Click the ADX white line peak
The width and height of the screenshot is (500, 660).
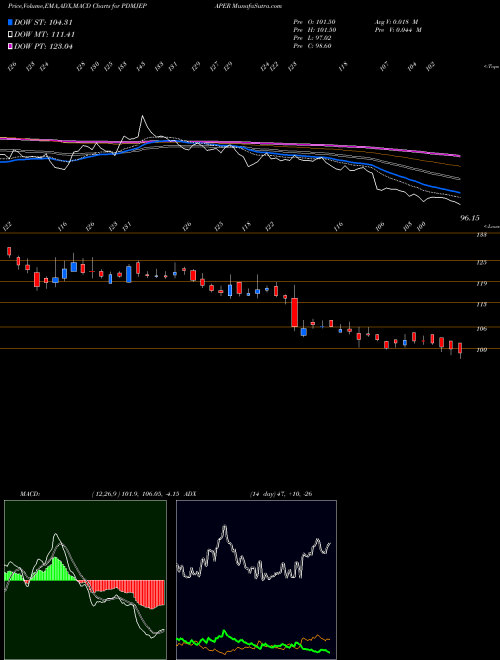pos(225,528)
